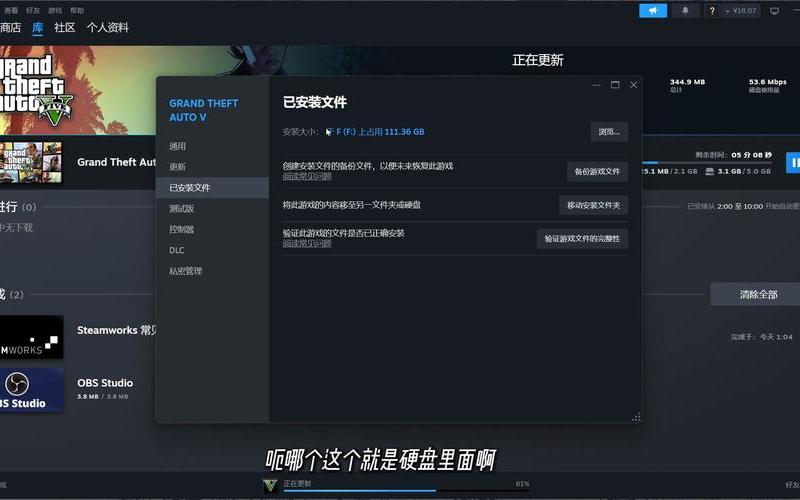Open the 好友 menu
Image resolution: width=800 pixels, height=500 pixels.
tap(33, 10)
